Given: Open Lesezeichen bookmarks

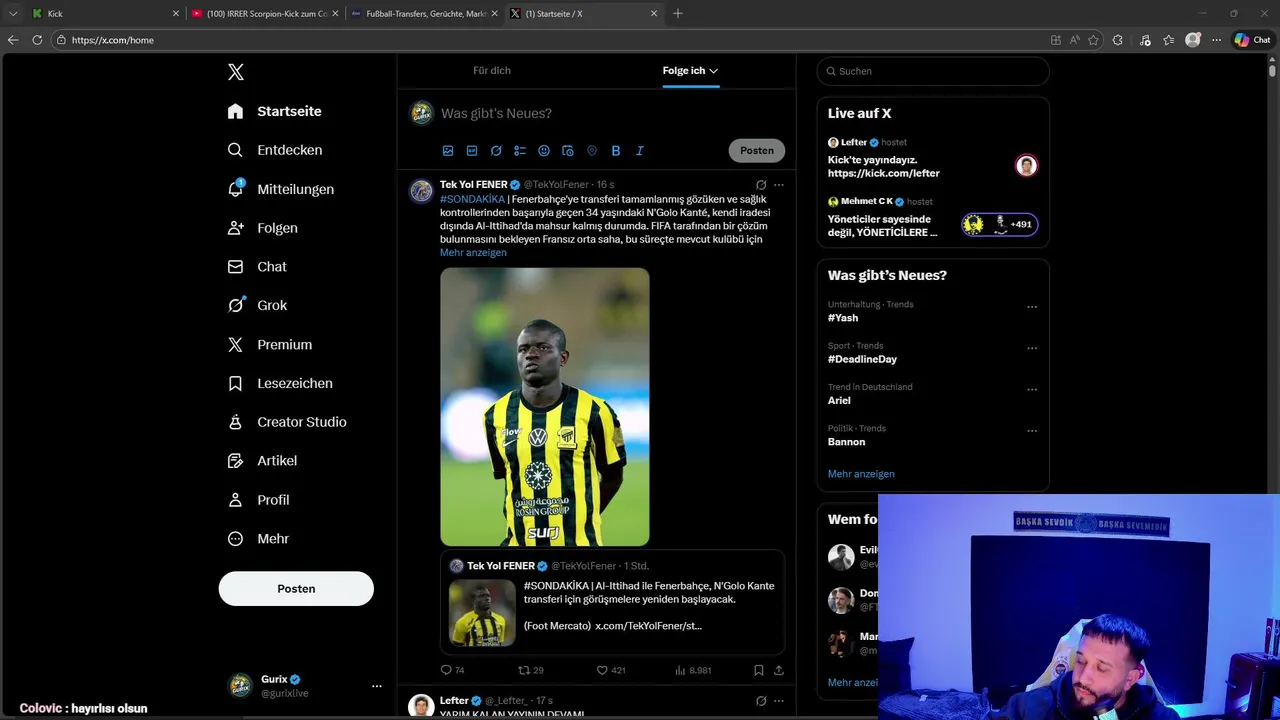Looking at the screenshot, I should click(279, 383).
